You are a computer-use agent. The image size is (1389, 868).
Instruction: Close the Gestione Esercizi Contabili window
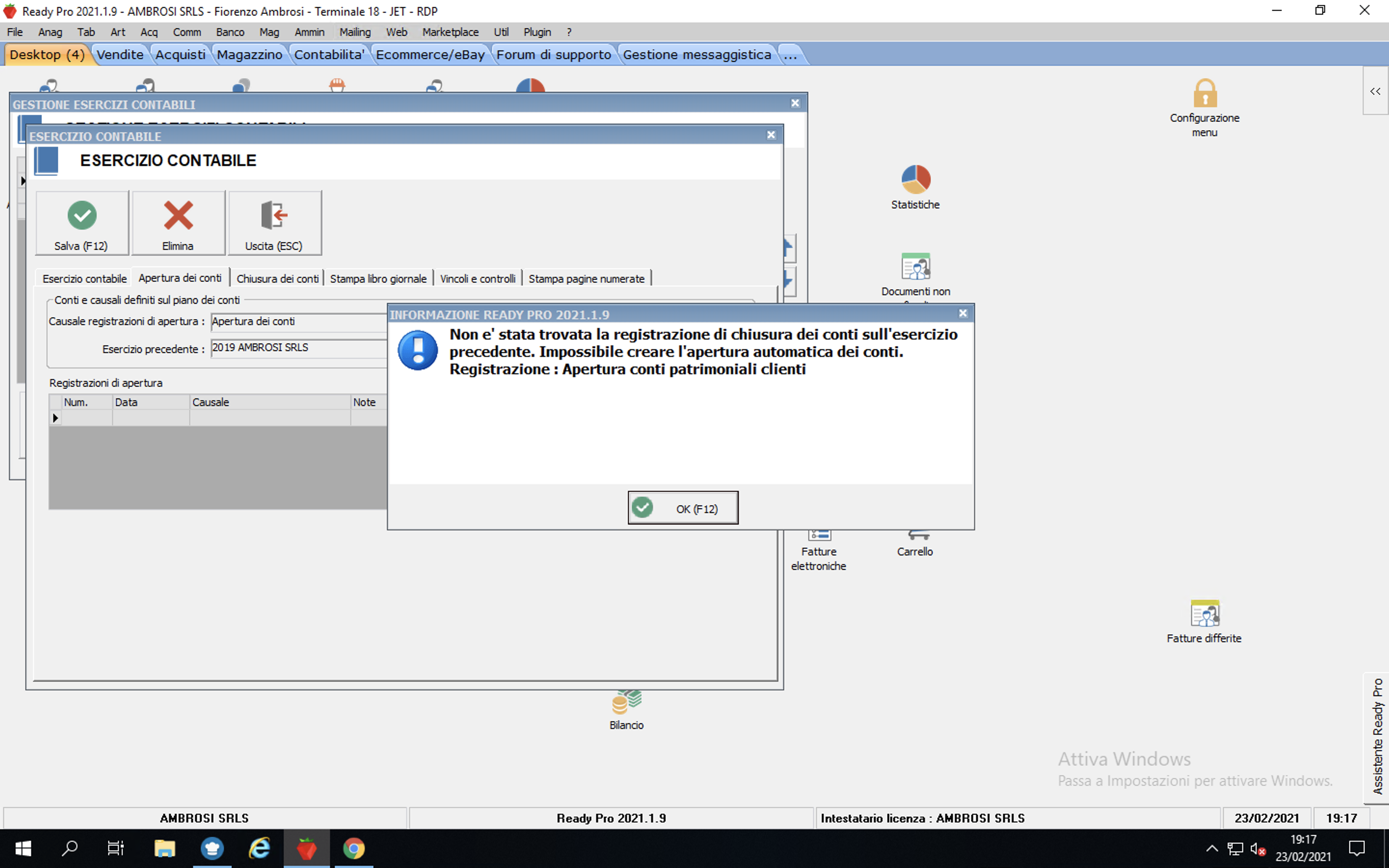pos(795,103)
